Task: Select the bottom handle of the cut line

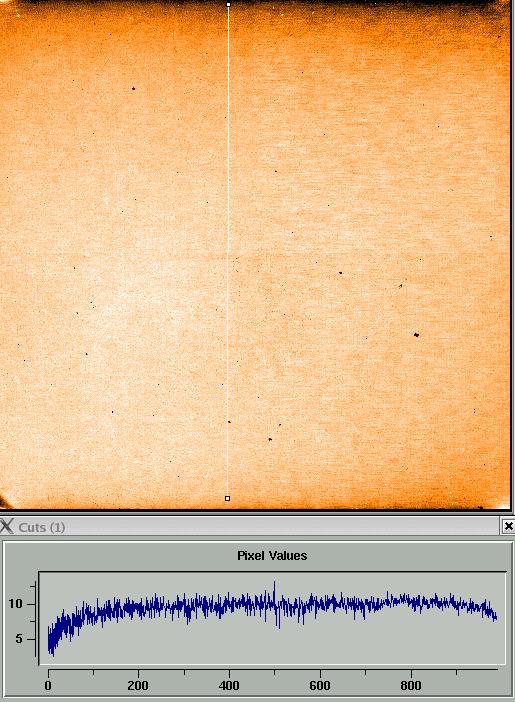Action: pyautogui.click(x=227, y=498)
